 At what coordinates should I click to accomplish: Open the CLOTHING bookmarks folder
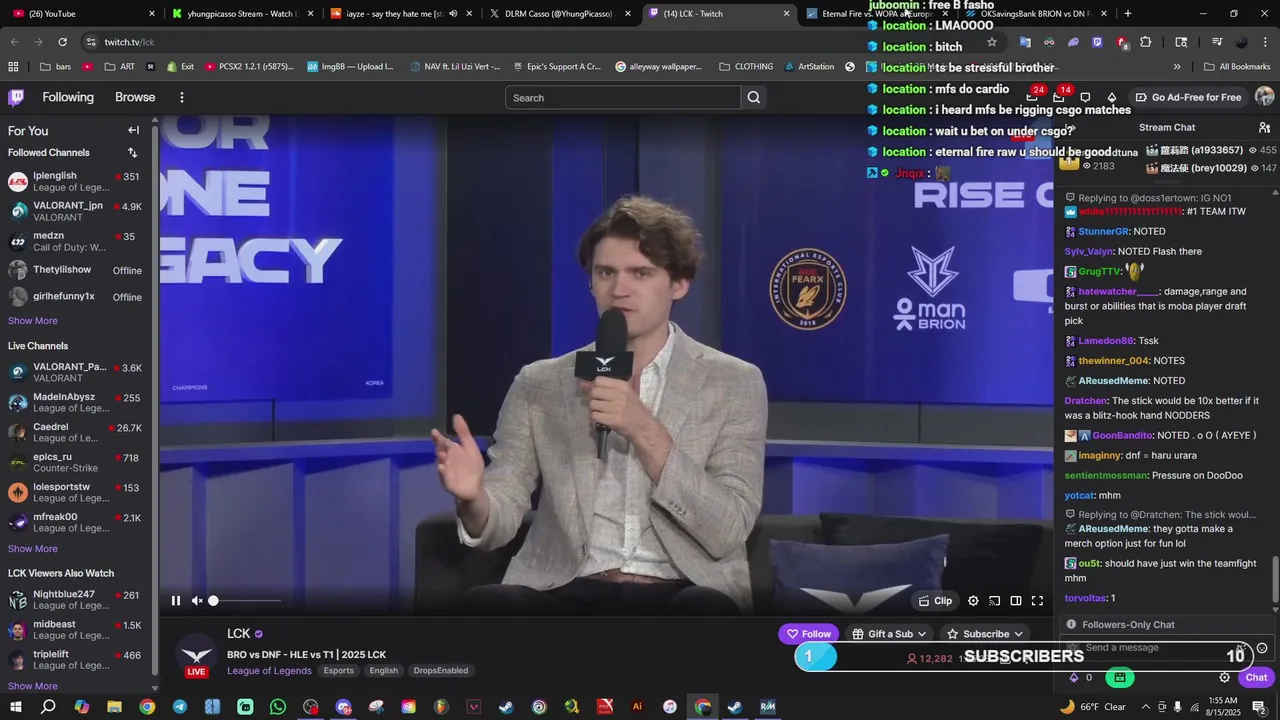(x=745, y=67)
